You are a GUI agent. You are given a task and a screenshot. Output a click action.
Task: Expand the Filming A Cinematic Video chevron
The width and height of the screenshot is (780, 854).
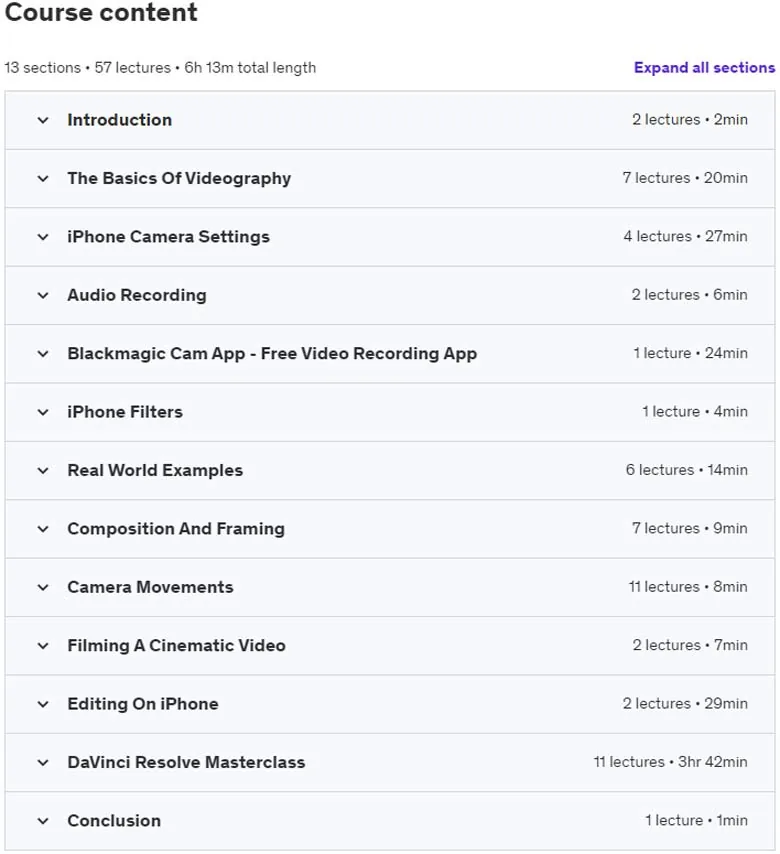(43, 646)
